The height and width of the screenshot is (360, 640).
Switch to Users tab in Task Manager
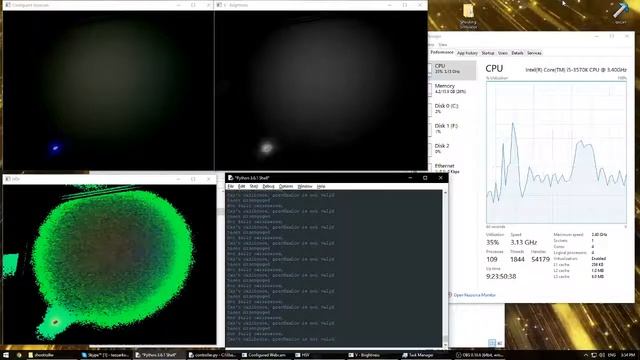pyautogui.click(x=503, y=53)
